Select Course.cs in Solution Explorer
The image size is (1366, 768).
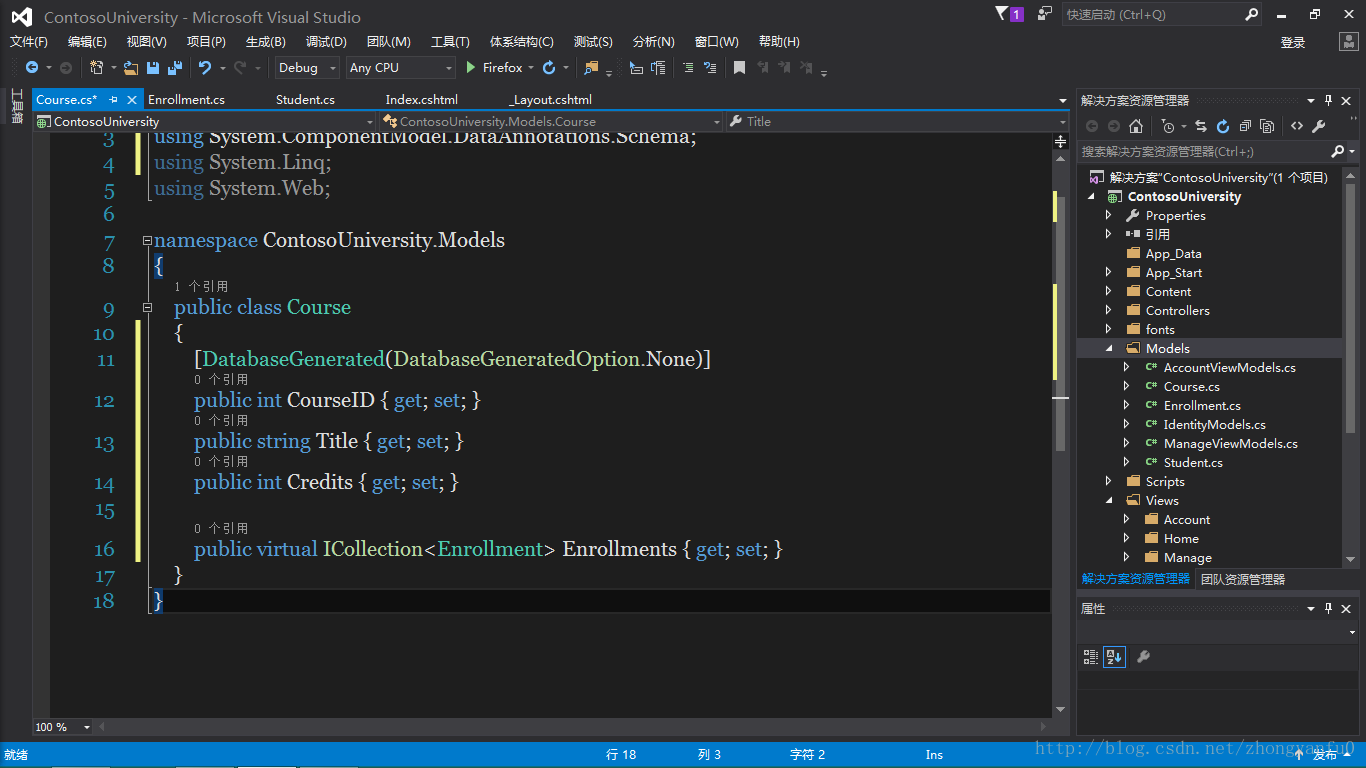[x=1191, y=386]
